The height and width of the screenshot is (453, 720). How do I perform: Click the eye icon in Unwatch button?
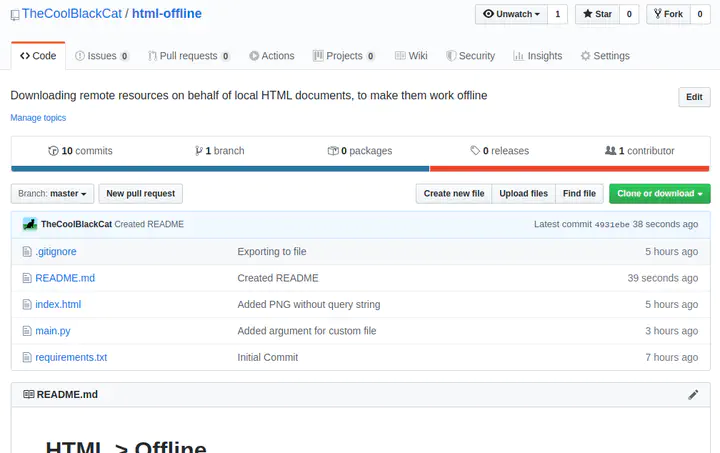(x=488, y=14)
